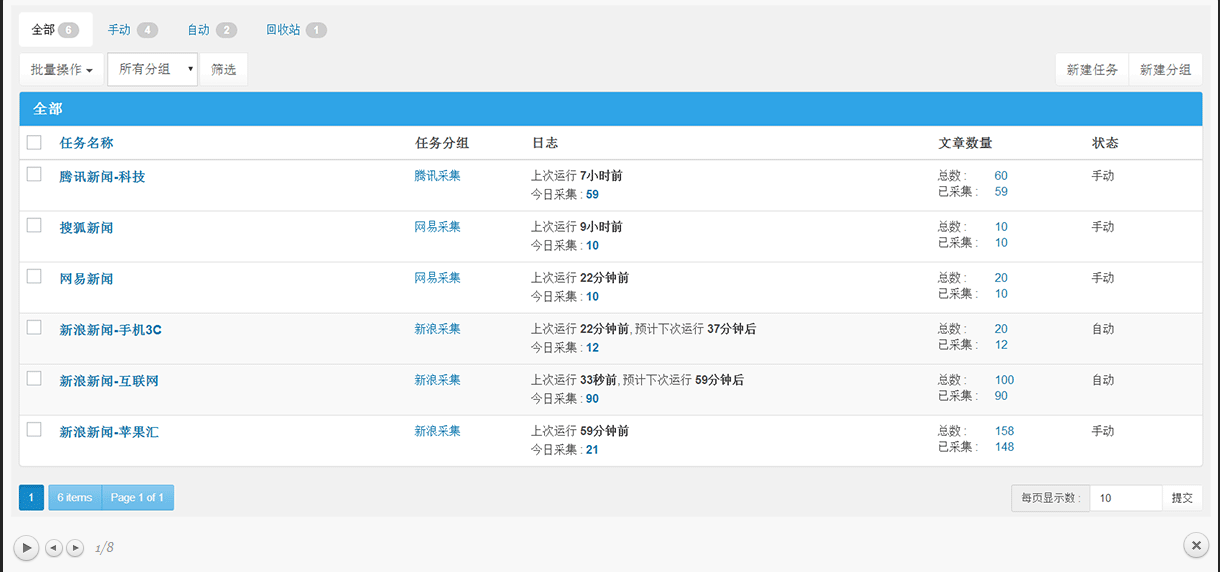Screen dimensions: 1220x572
Task: Click the 新建任务 button
Action: pos(1092,69)
